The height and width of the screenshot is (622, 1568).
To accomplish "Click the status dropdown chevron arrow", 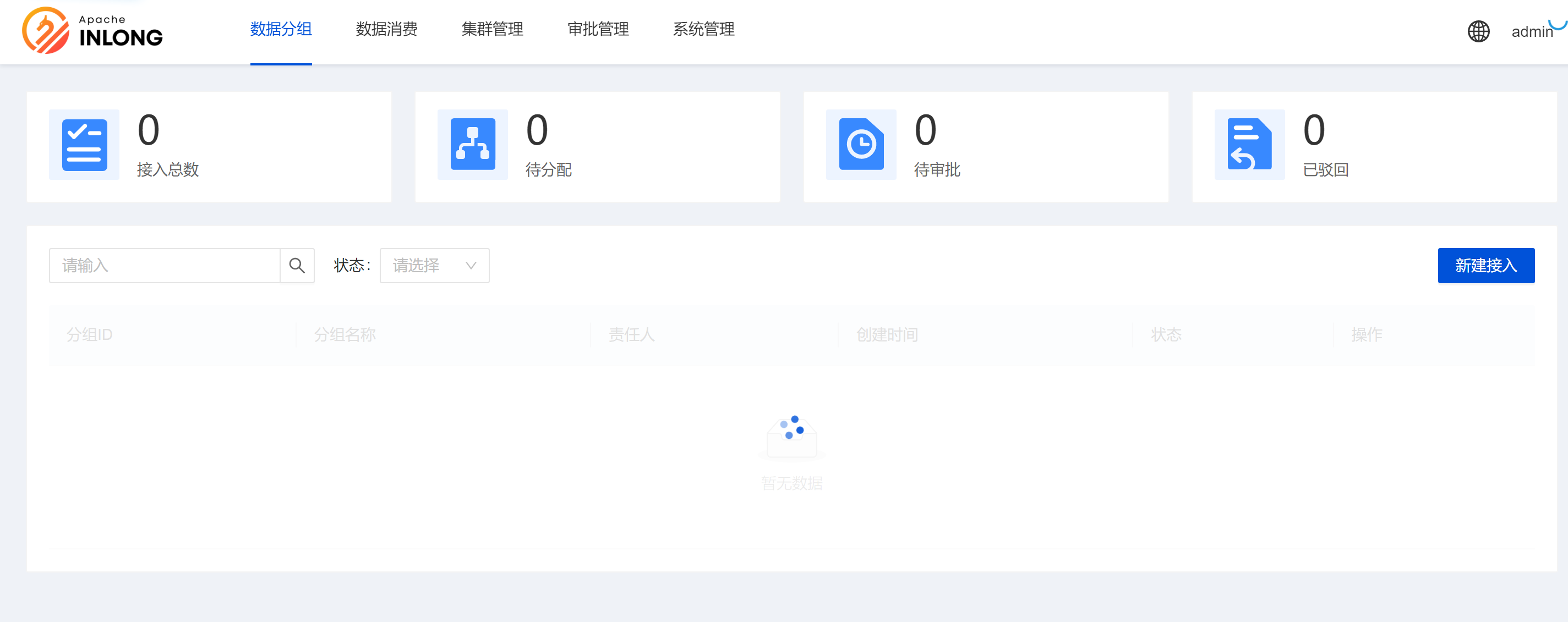I will pos(471,266).
